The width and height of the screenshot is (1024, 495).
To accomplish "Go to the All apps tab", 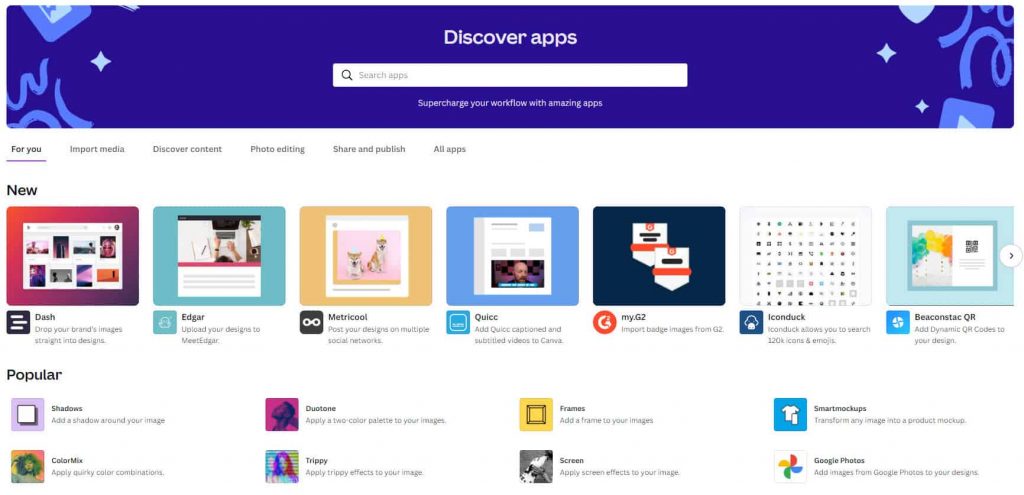I will click(x=449, y=149).
